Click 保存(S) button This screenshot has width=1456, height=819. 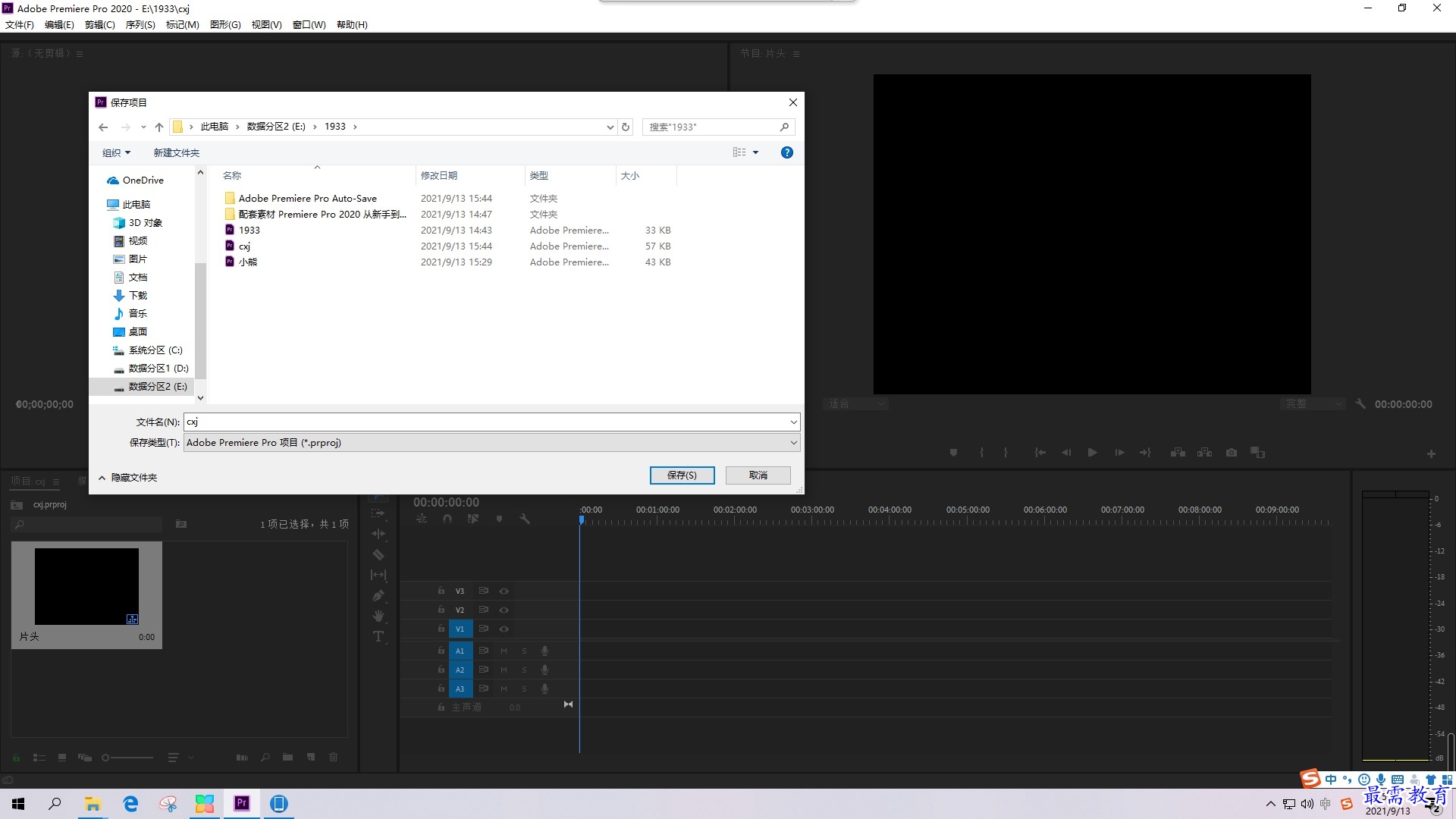pyautogui.click(x=682, y=475)
